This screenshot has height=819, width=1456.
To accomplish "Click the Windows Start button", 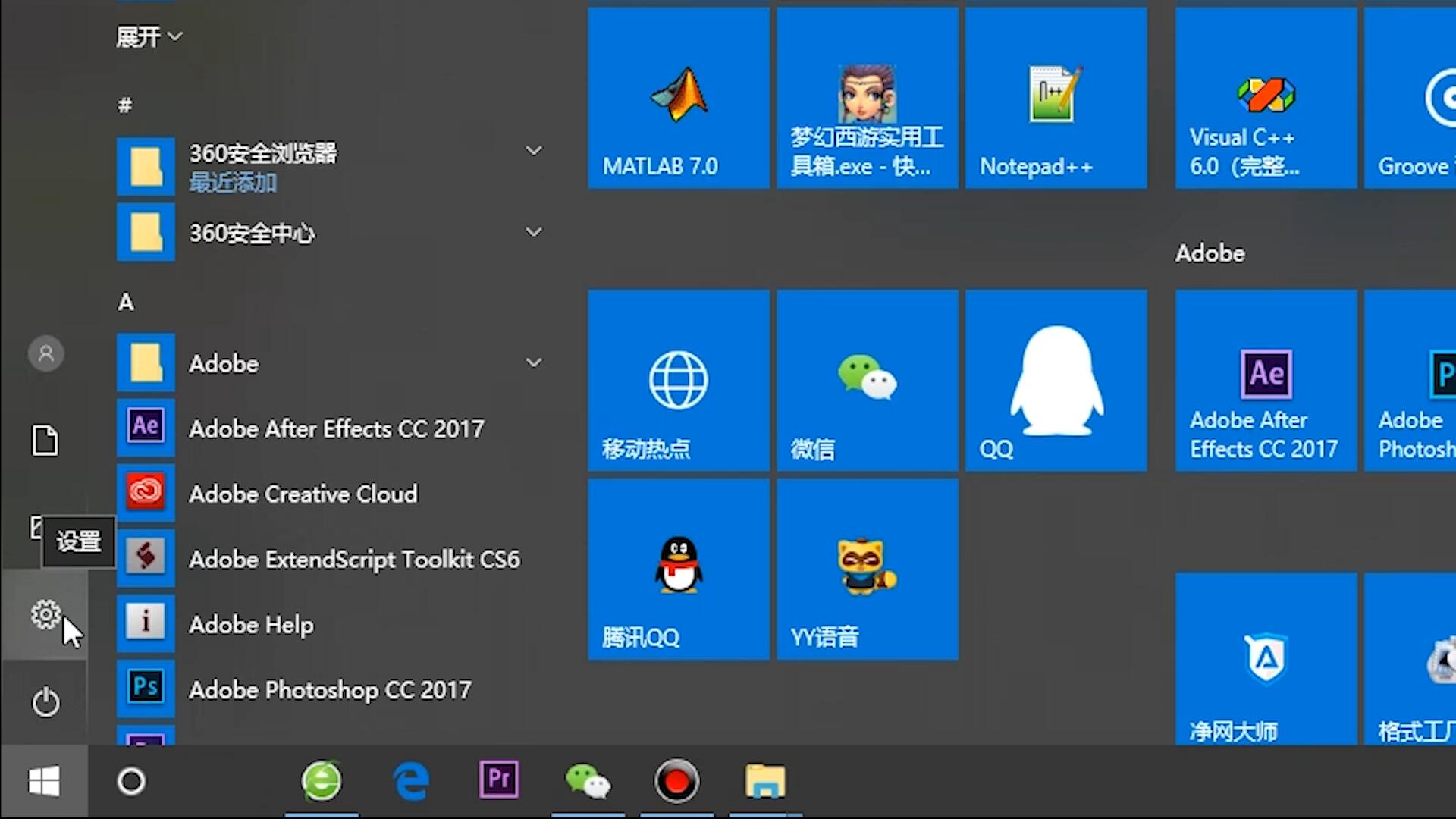I will coord(44,781).
